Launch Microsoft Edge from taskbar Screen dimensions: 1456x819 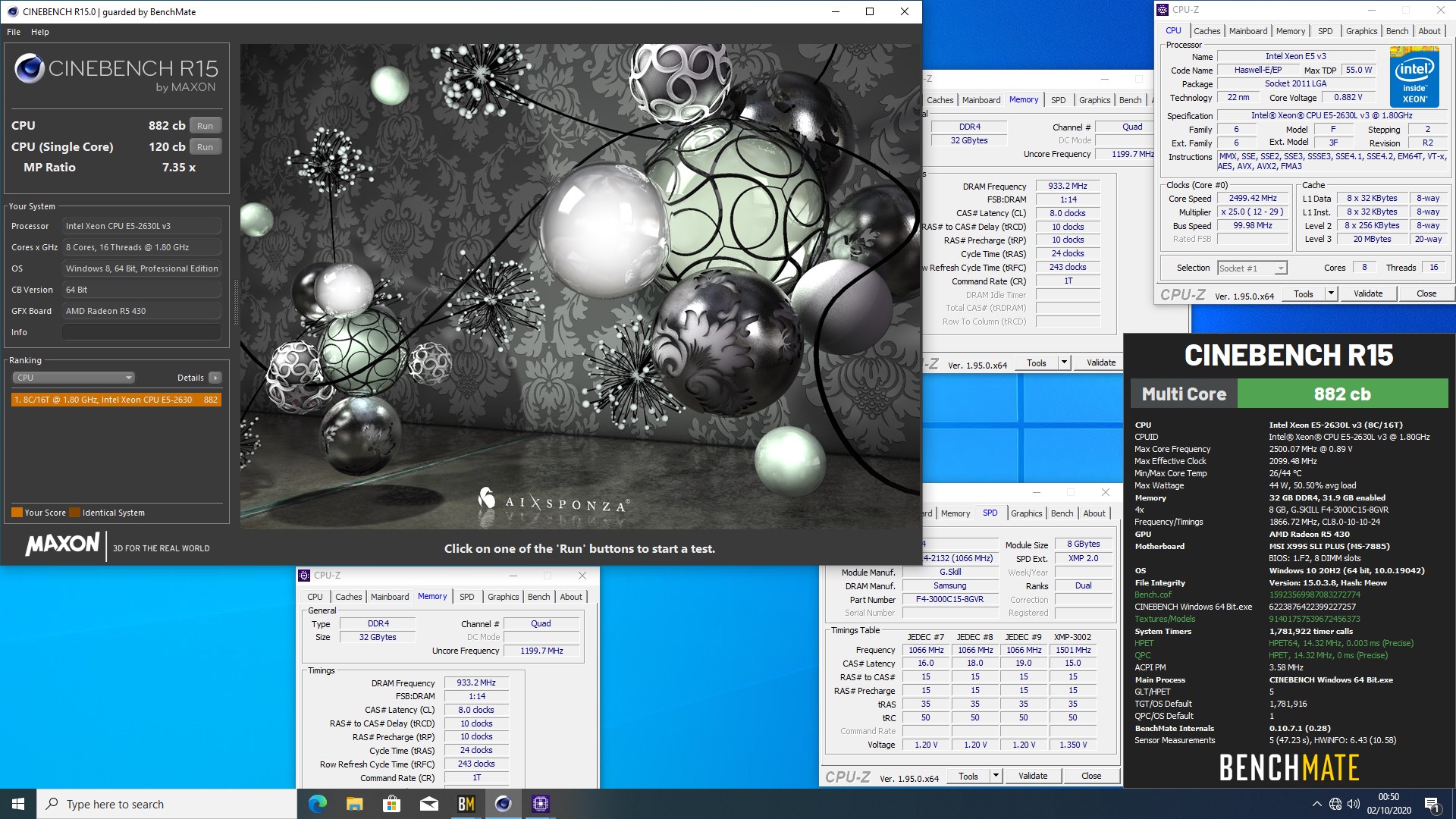pyautogui.click(x=317, y=804)
